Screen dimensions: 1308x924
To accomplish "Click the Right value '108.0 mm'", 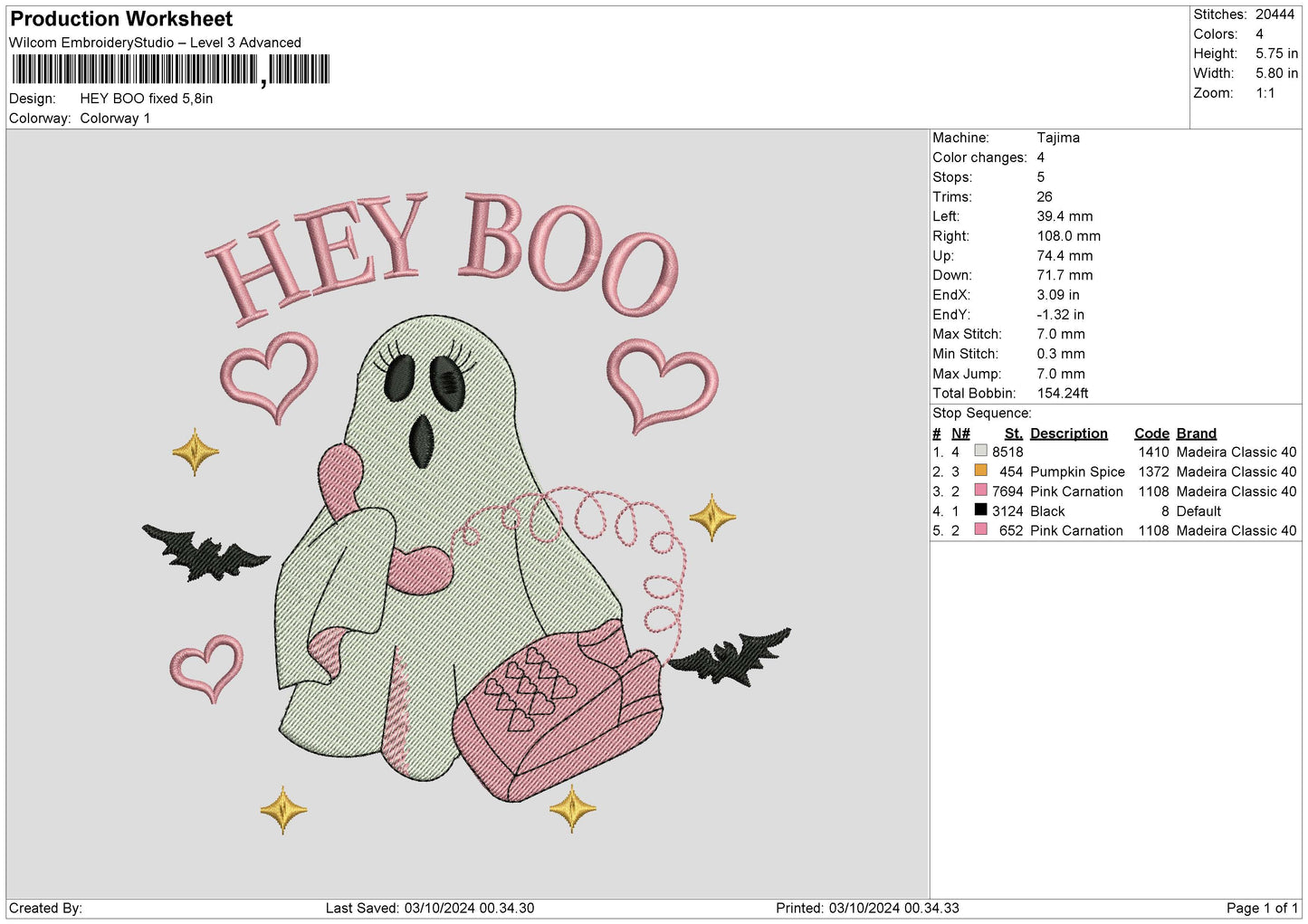I will click(1069, 236).
